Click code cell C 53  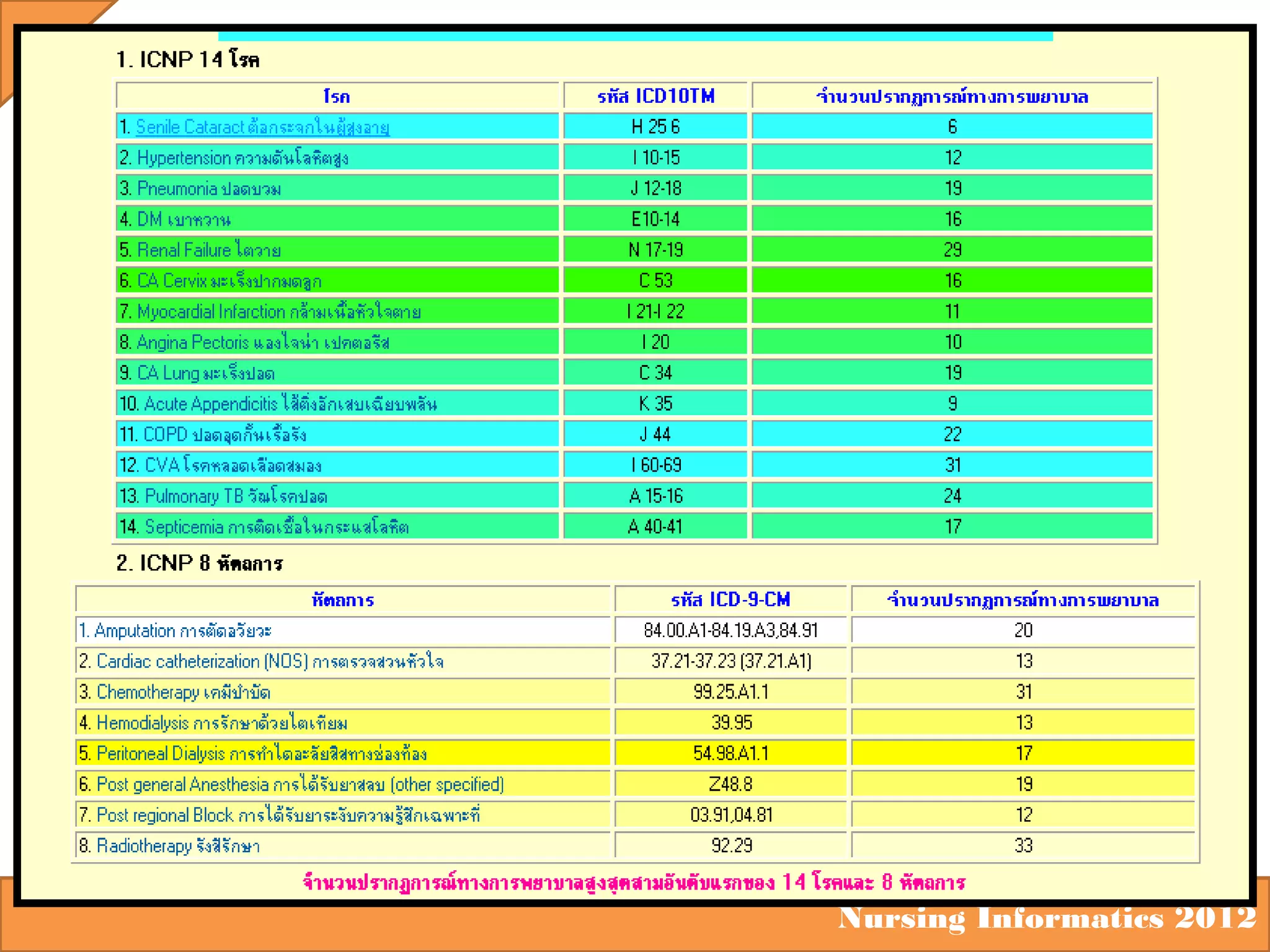pos(655,280)
